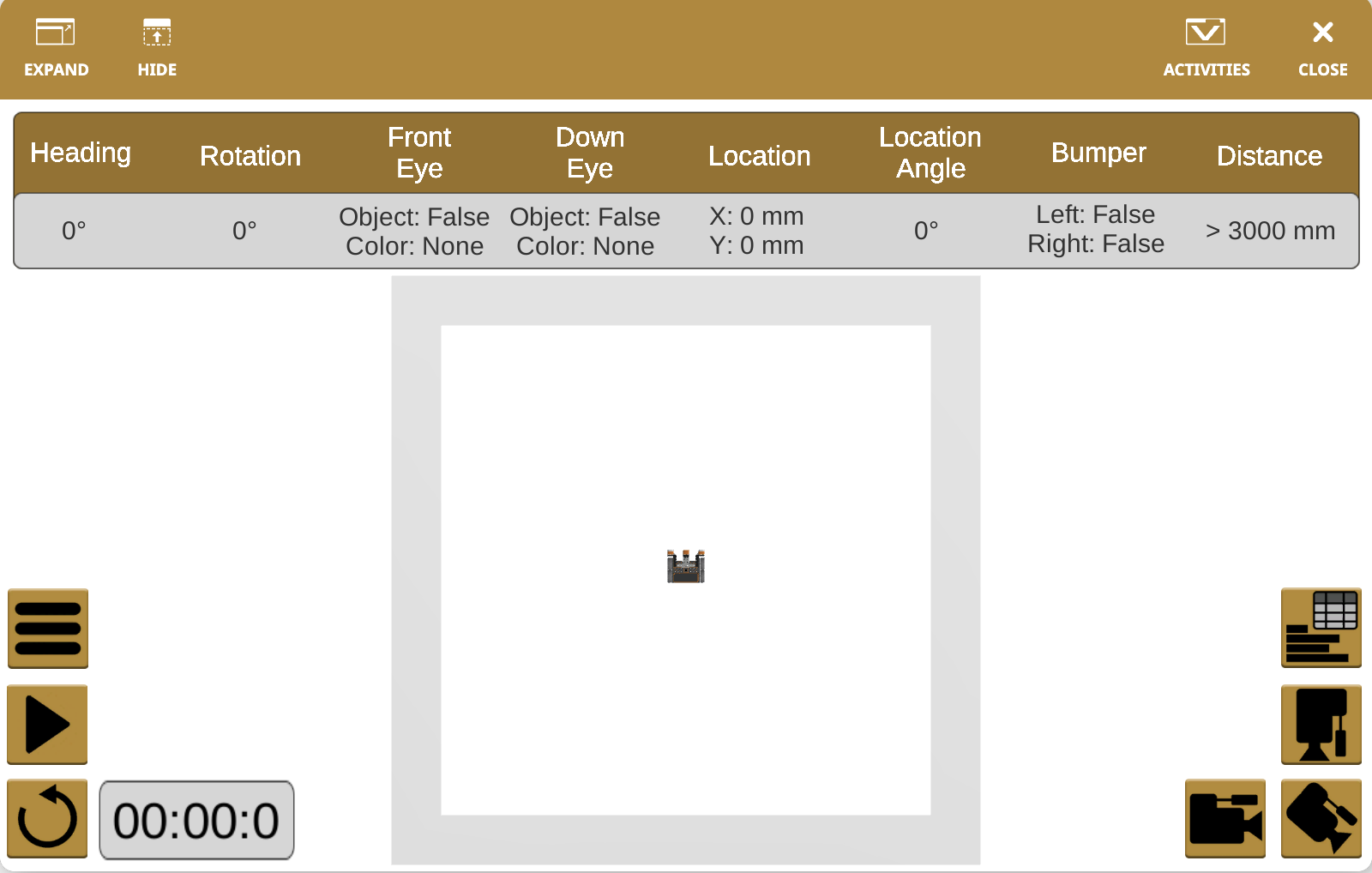This screenshot has height=873, width=1372.
Task: Reset the playground with circular arrow
Action: click(x=48, y=818)
